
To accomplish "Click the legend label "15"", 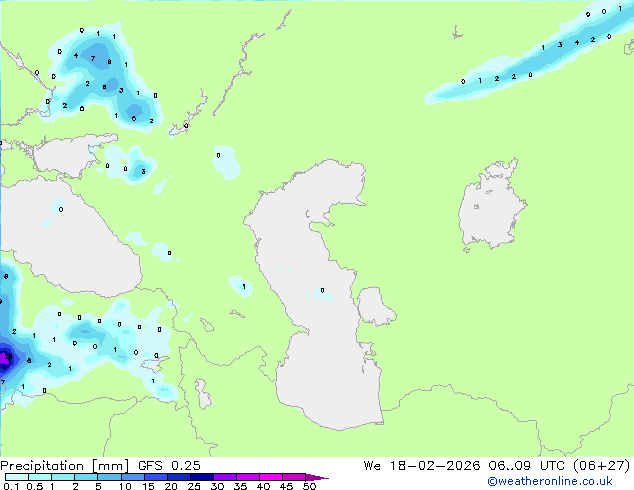I will point(148,486).
